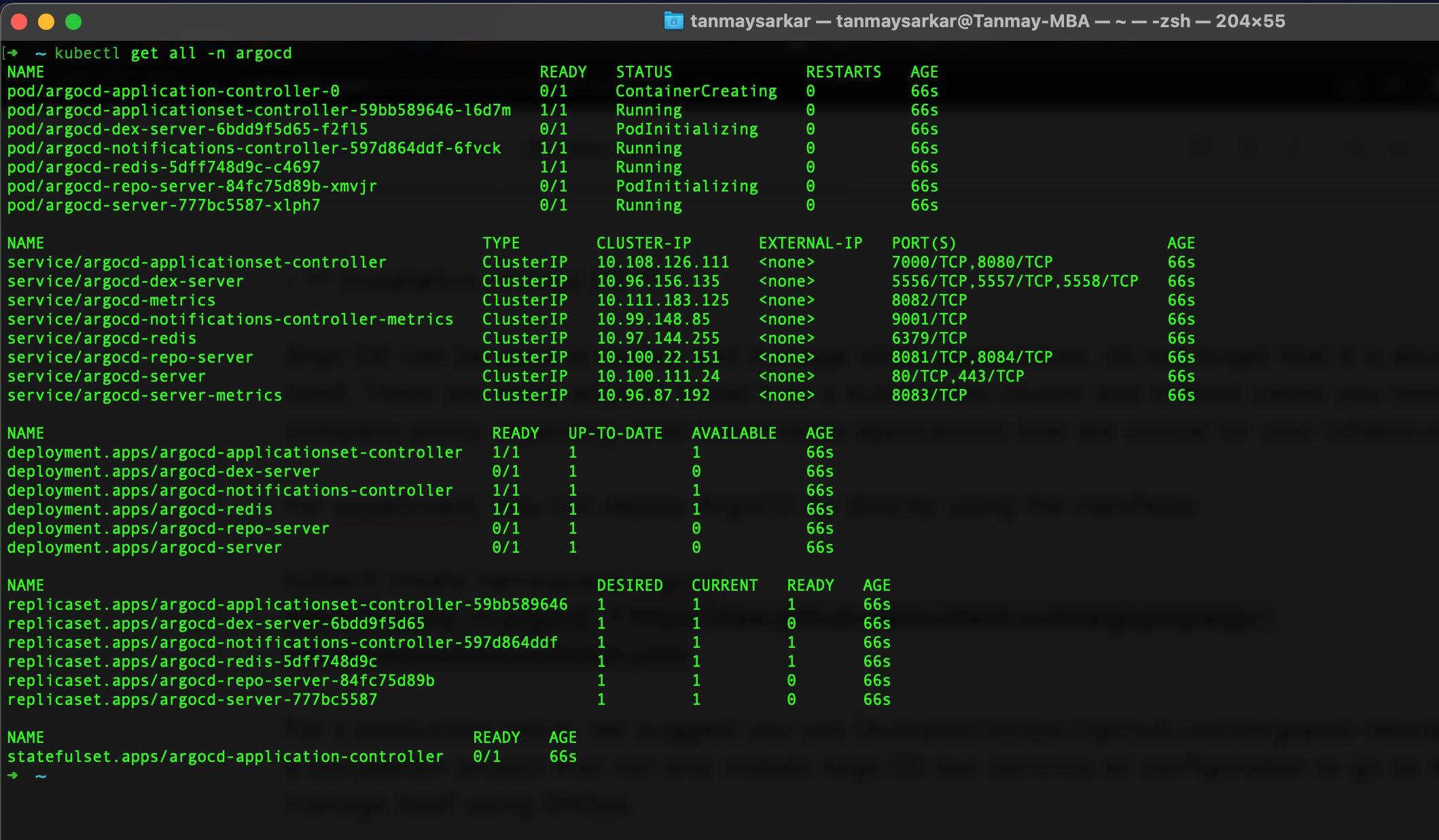
Task: Click the window title text tanmaysarkar
Action: tap(750, 21)
